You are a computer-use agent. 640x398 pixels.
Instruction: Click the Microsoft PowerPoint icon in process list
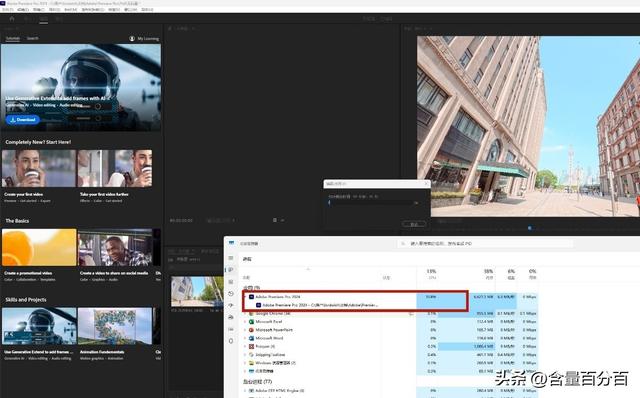pyautogui.click(x=251, y=330)
